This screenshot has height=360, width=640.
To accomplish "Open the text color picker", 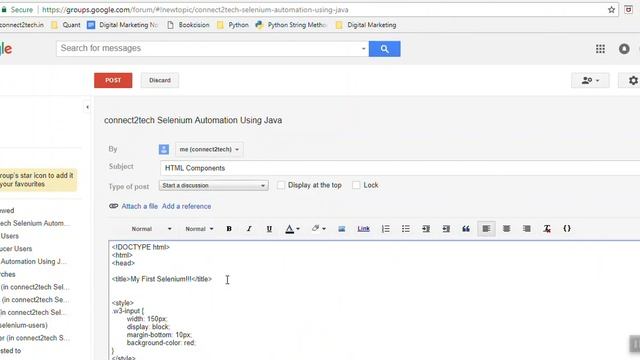I will click(292, 229).
